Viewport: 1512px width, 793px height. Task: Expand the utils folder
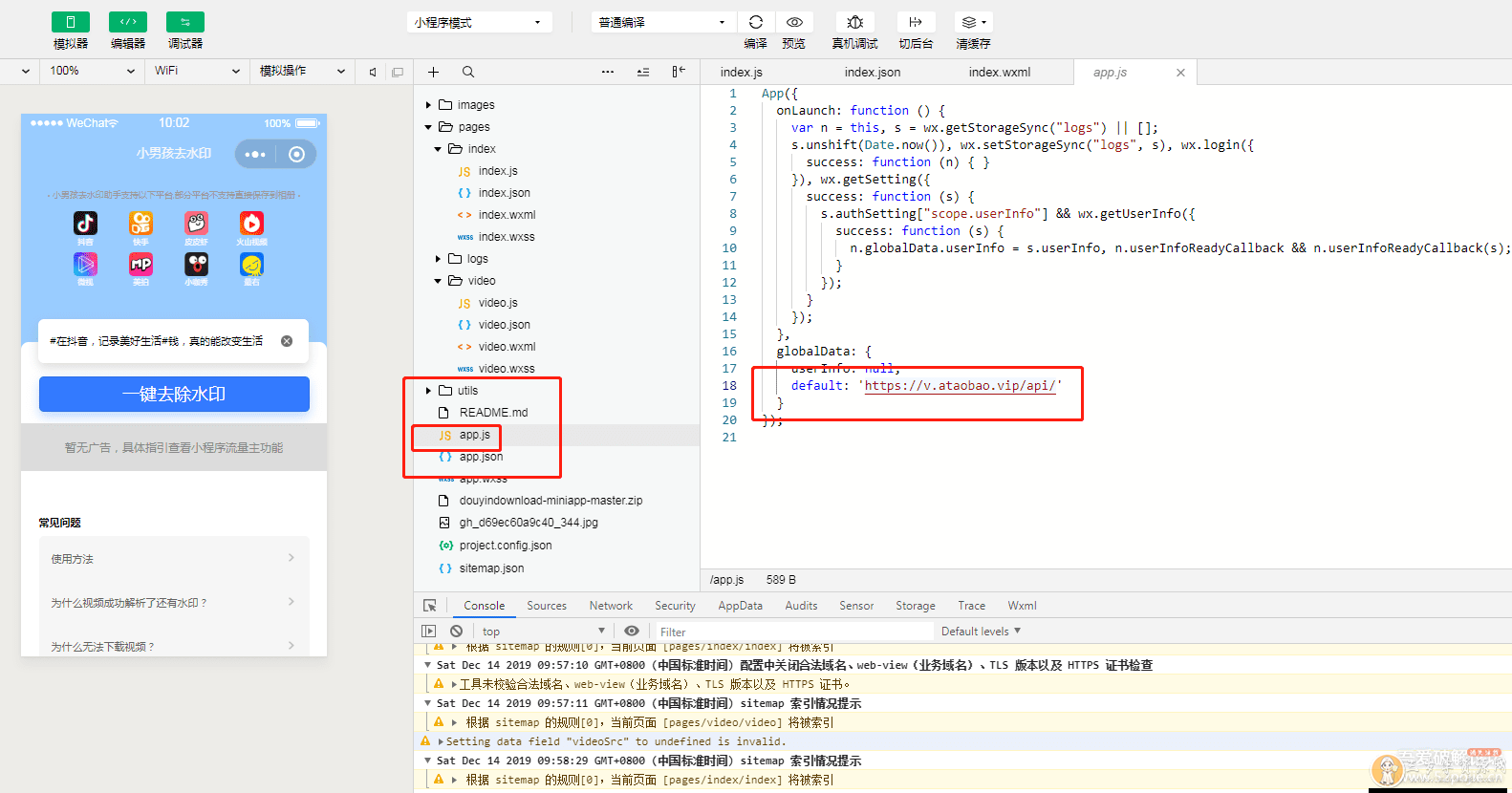[x=467, y=391]
